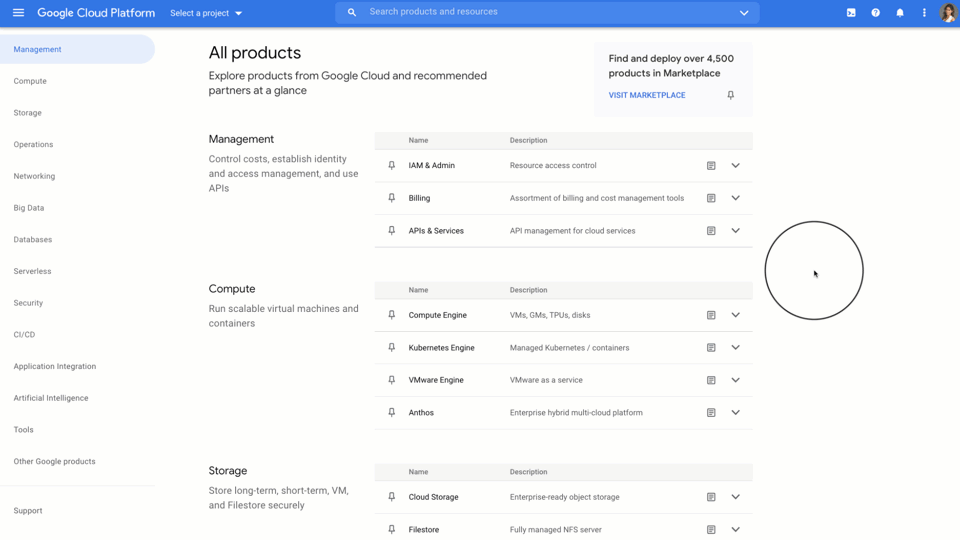The width and height of the screenshot is (960, 540).
Task: Open the notifications bell in header
Action: 900,13
